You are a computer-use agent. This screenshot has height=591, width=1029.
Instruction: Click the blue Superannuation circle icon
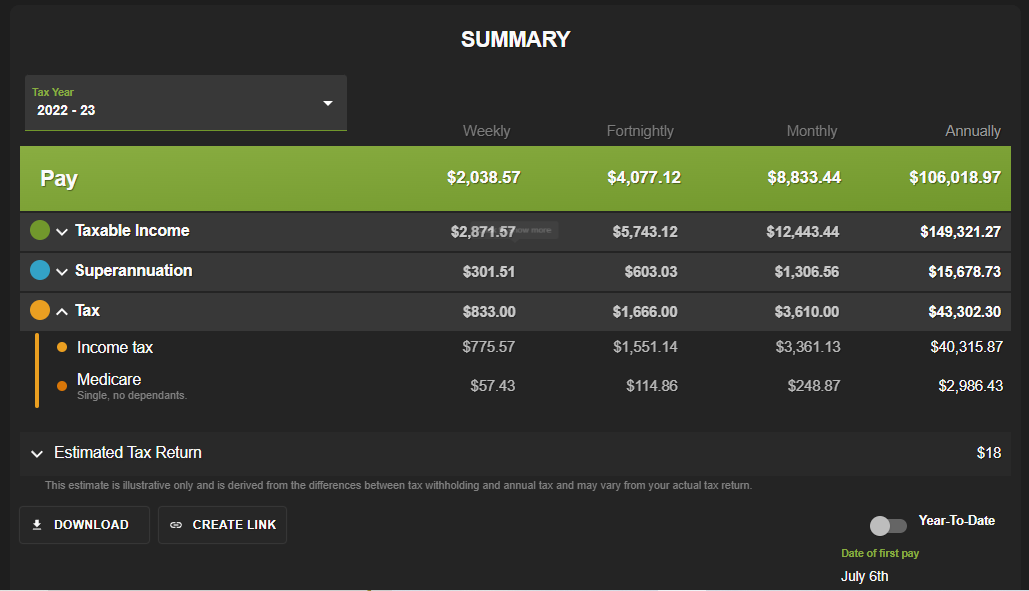40,270
